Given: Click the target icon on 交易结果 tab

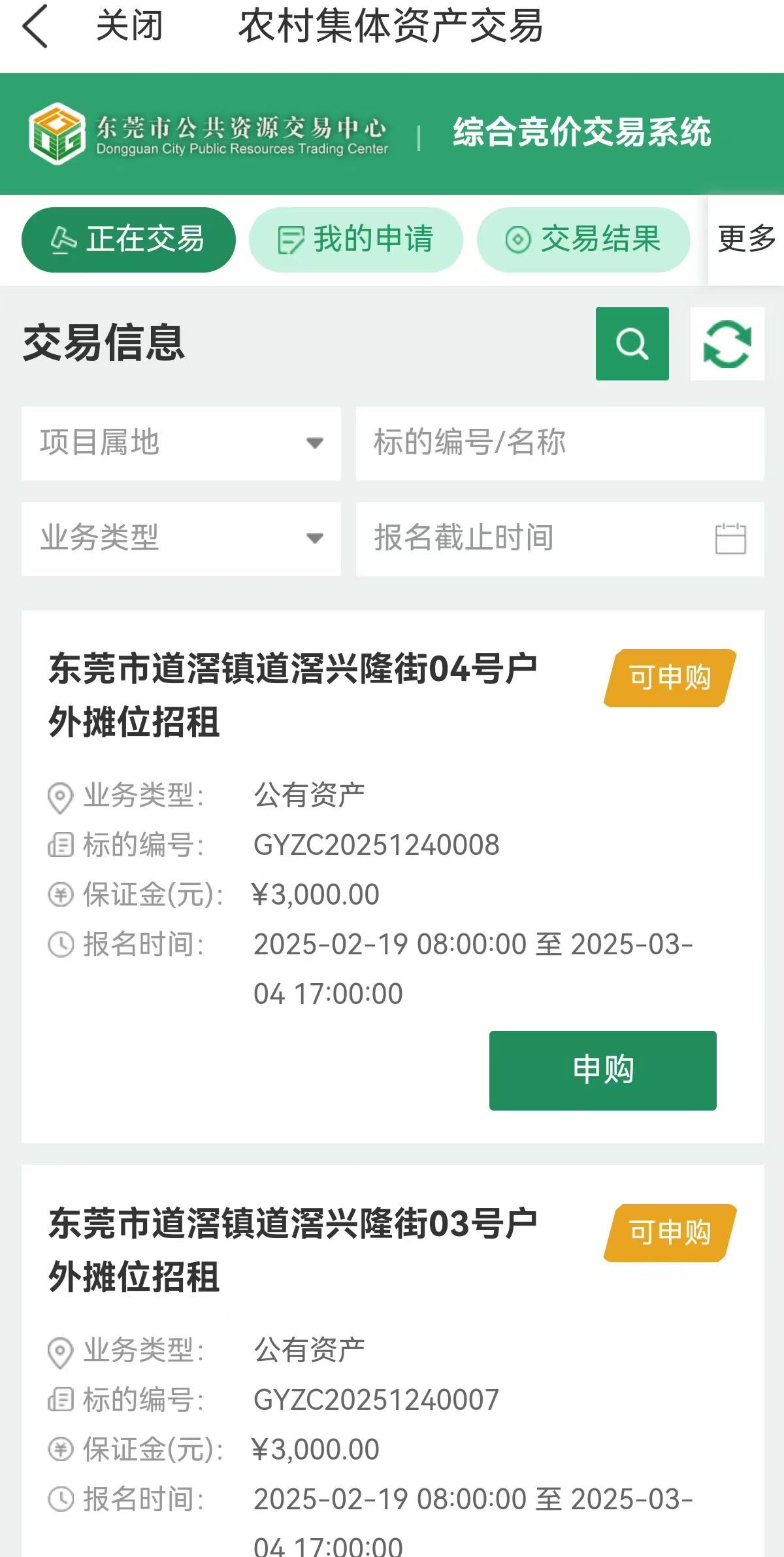Looking at the screenshot, I should 518,240.
